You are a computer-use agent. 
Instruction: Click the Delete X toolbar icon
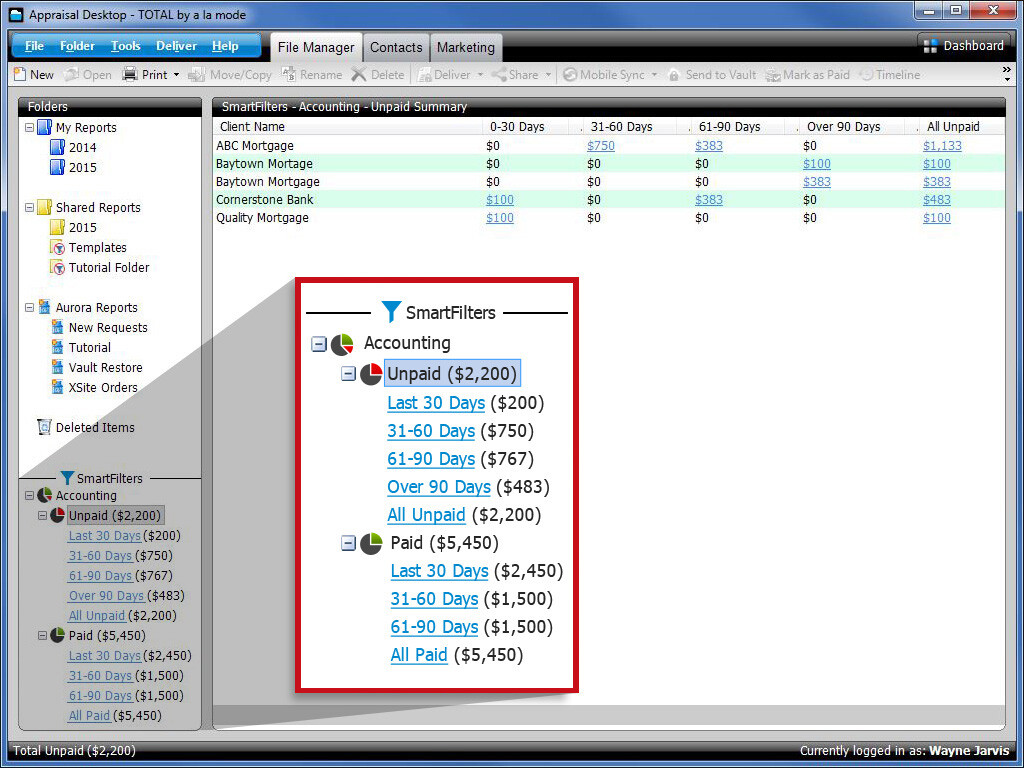[359, 74]
